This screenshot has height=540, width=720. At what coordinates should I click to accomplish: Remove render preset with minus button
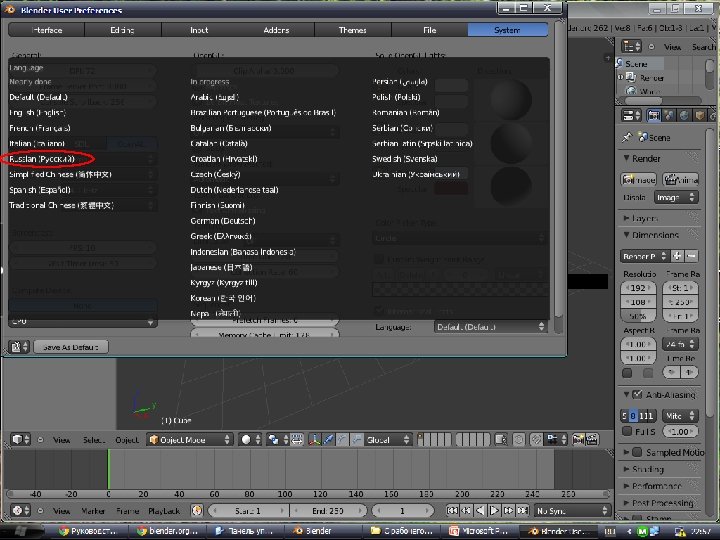click(x=692, y=256)
